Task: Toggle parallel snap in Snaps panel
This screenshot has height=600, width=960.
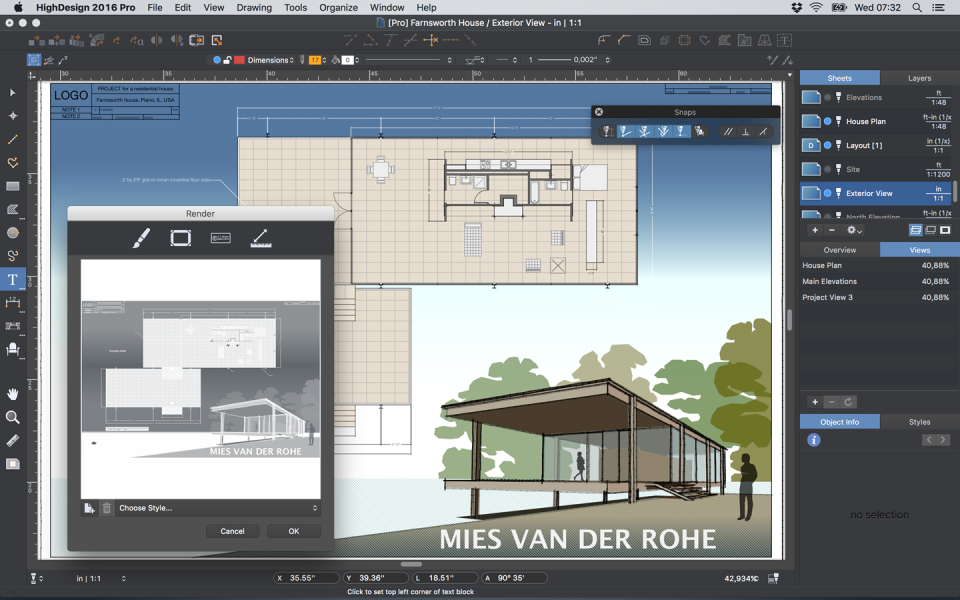Action: tap(727, 132)
